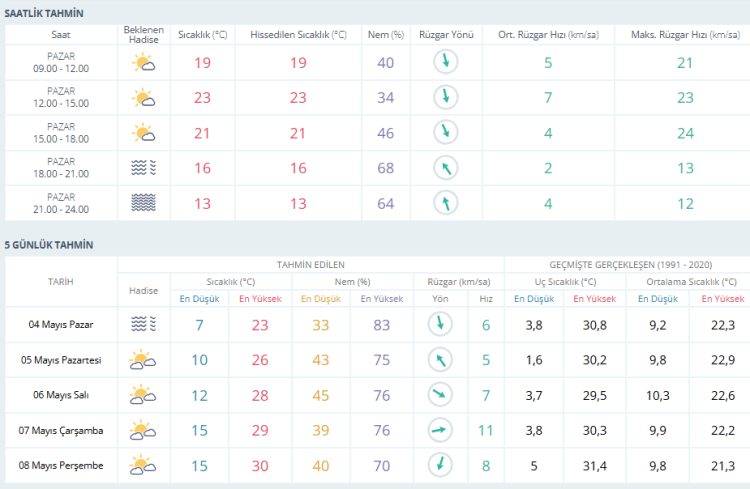Screen dimensions: 750x489
Task: Click the partly cloudy icon for 12.00 - 15.00
Action: pyautogui.click(x=144, y=98)
